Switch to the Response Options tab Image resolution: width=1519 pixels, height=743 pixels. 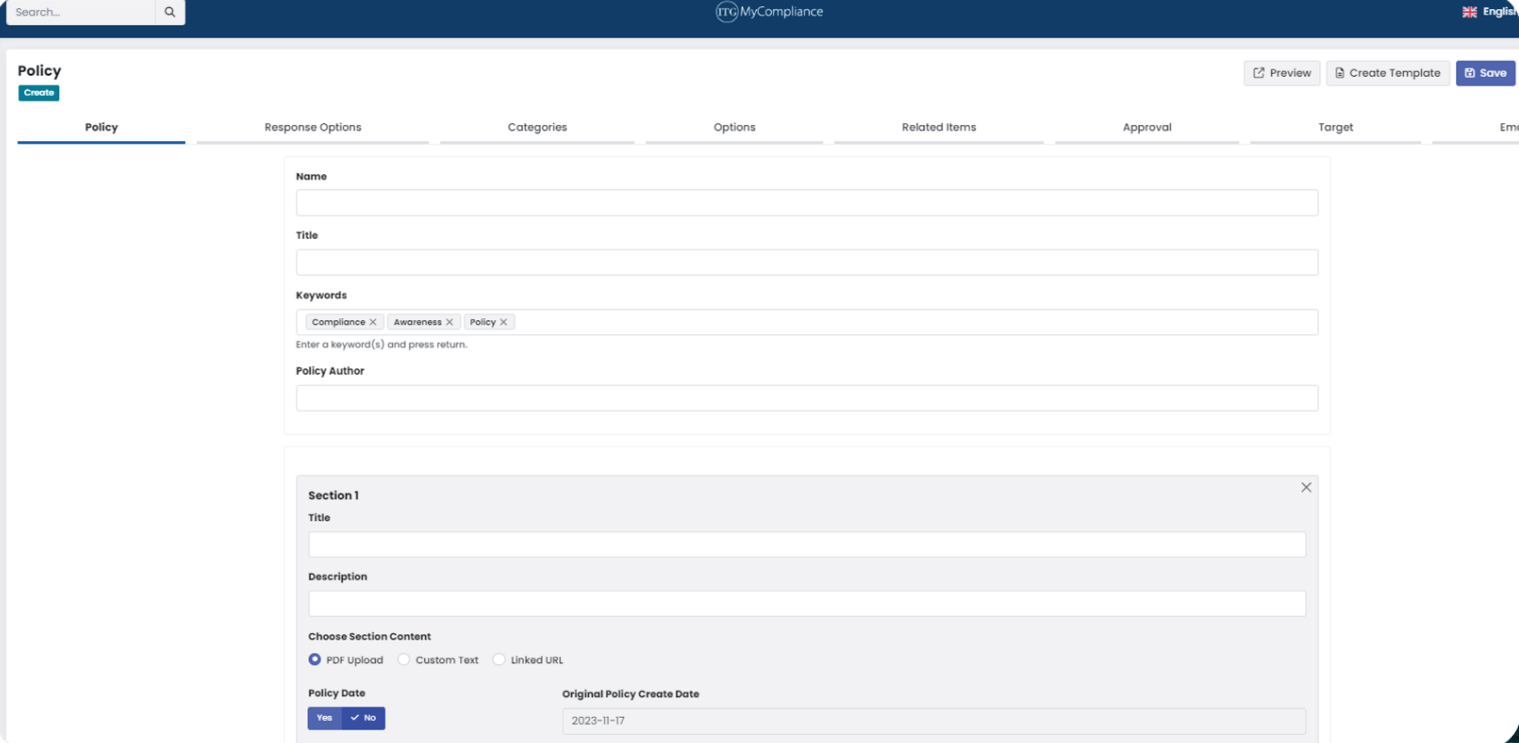(x=312, y=127)
